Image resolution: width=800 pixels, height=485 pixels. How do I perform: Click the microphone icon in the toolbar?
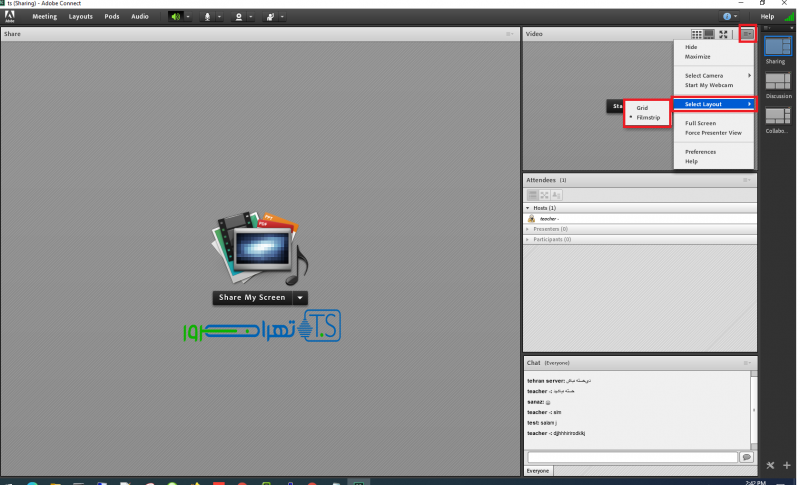pos(208,17)
